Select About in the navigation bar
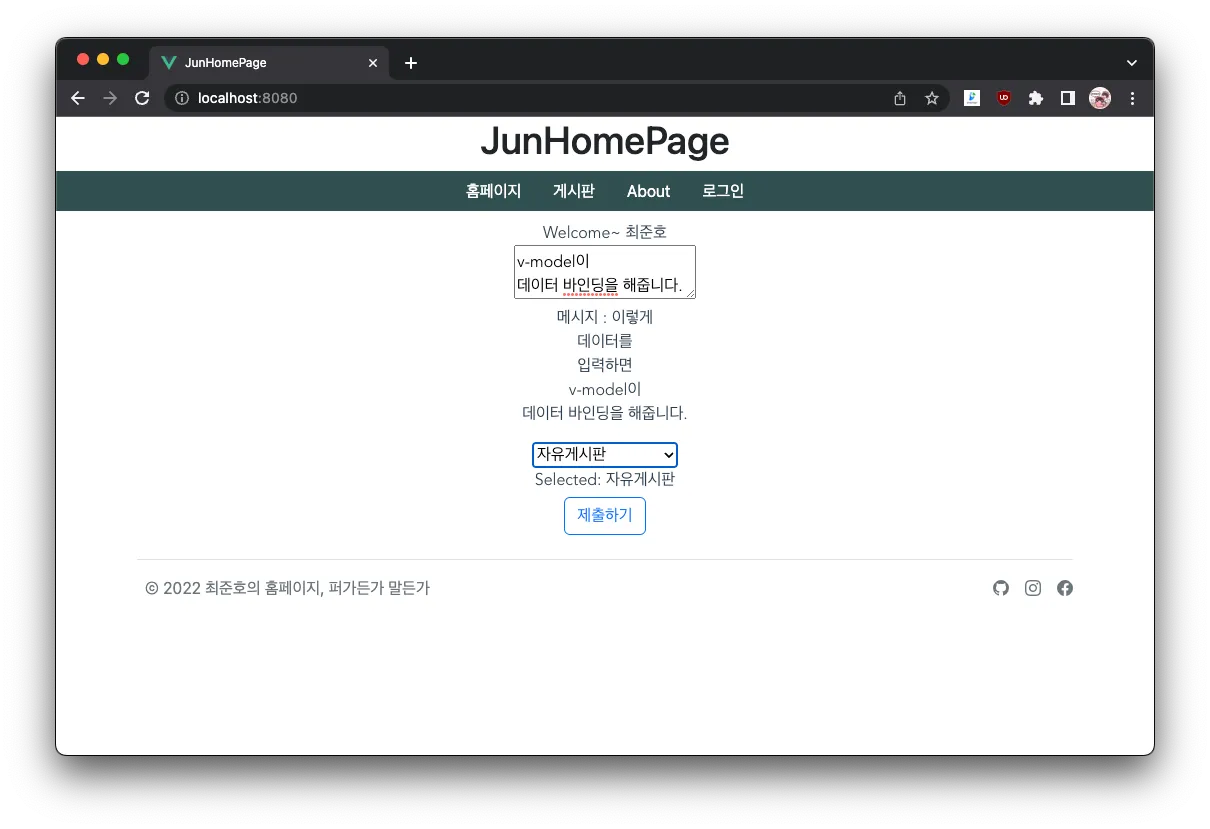This screenshot has width=1210, height=829. (x=648, y=191)
